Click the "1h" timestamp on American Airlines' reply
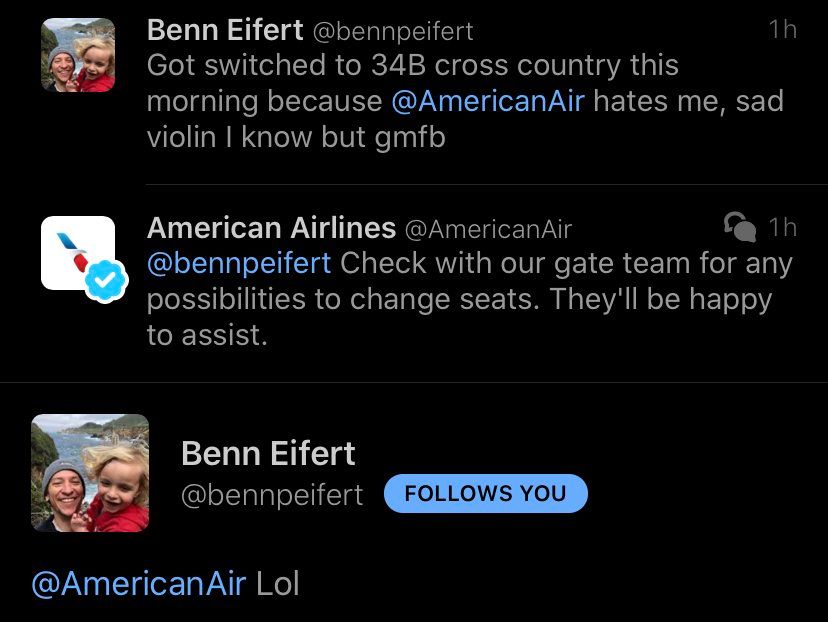 click(x=783, y=228)
